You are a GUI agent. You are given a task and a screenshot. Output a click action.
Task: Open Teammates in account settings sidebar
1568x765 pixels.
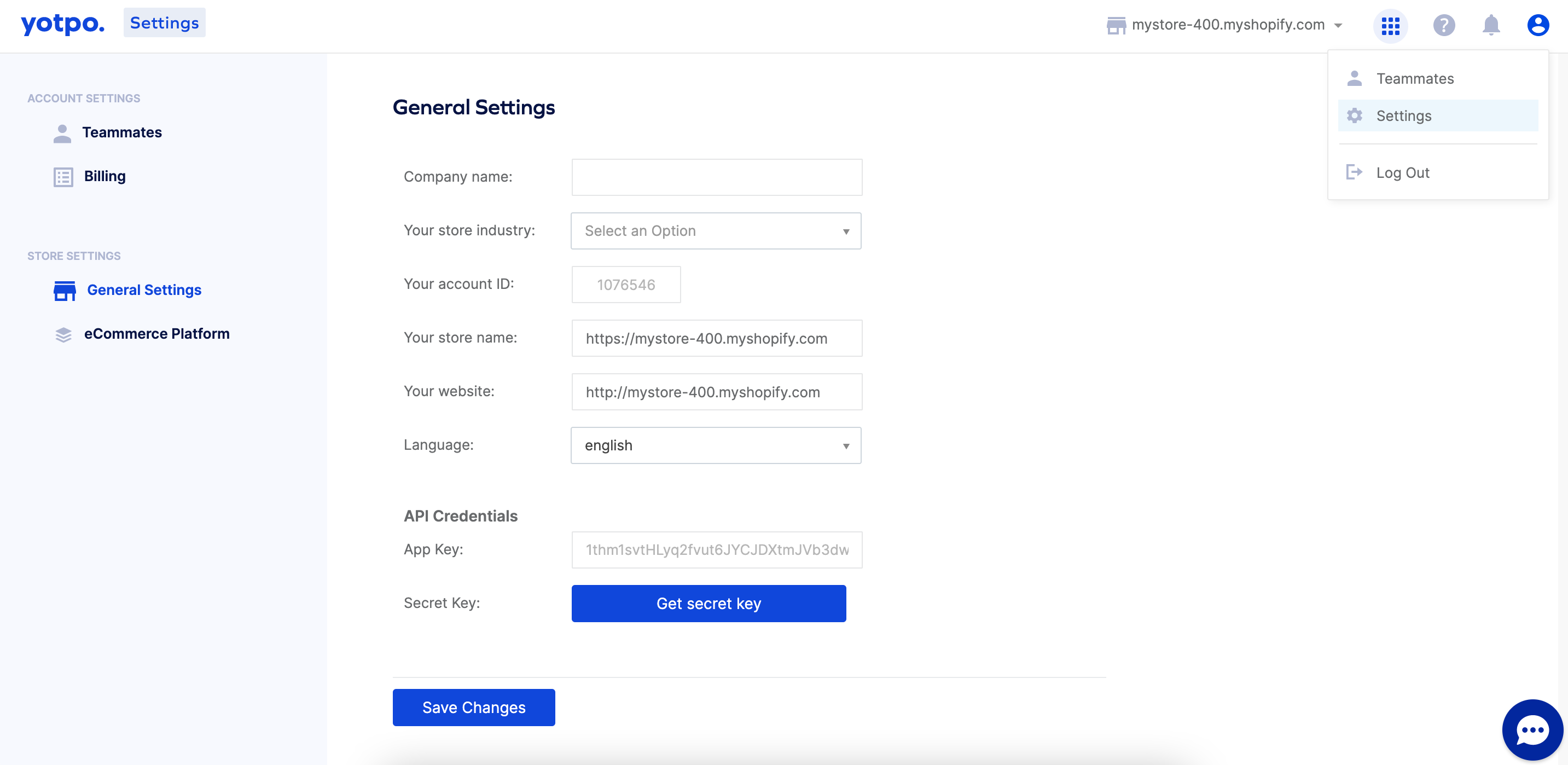click(122, 132)
